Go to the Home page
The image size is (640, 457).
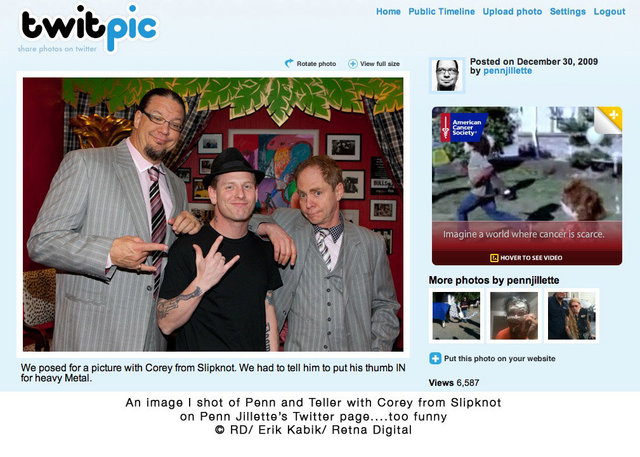click(x=388, y=11)
